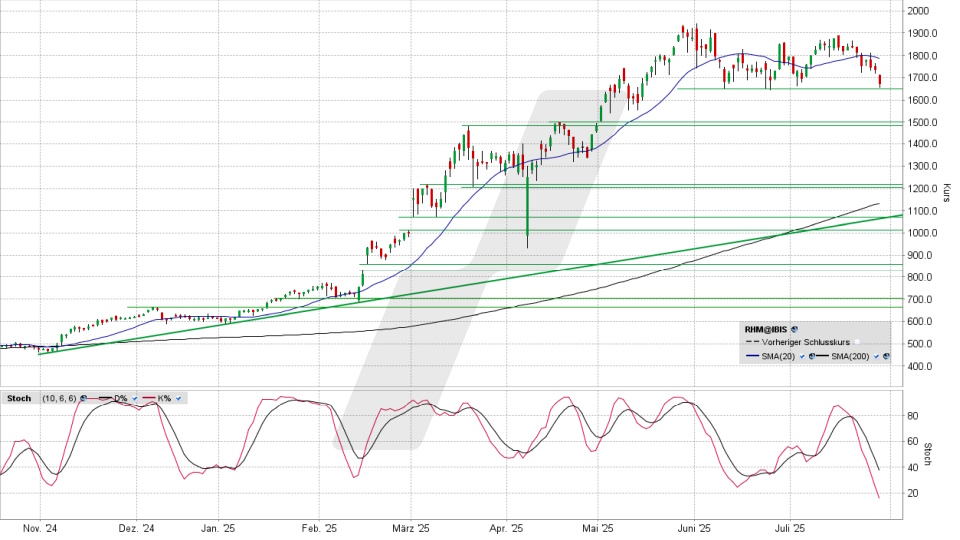Open SMA(20) settings icon in legend

[812, 356]
